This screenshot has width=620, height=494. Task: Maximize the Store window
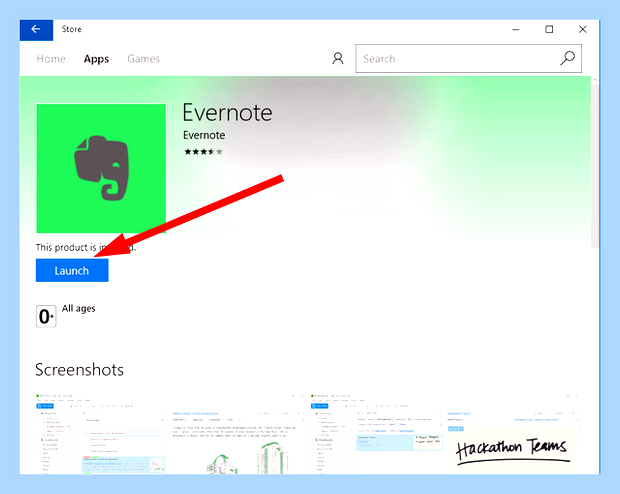point(549,30)
